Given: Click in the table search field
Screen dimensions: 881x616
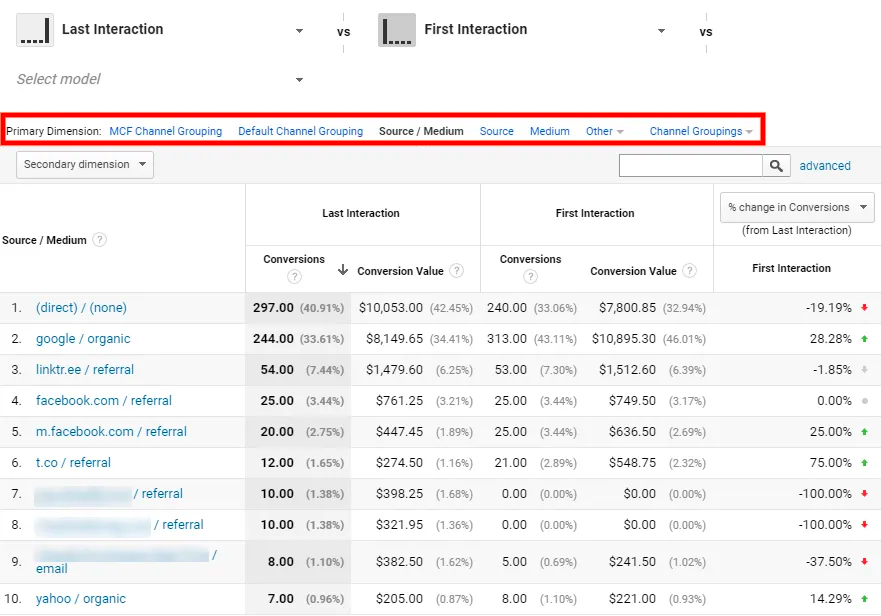Looking at the screenshot, I should 691,166.
